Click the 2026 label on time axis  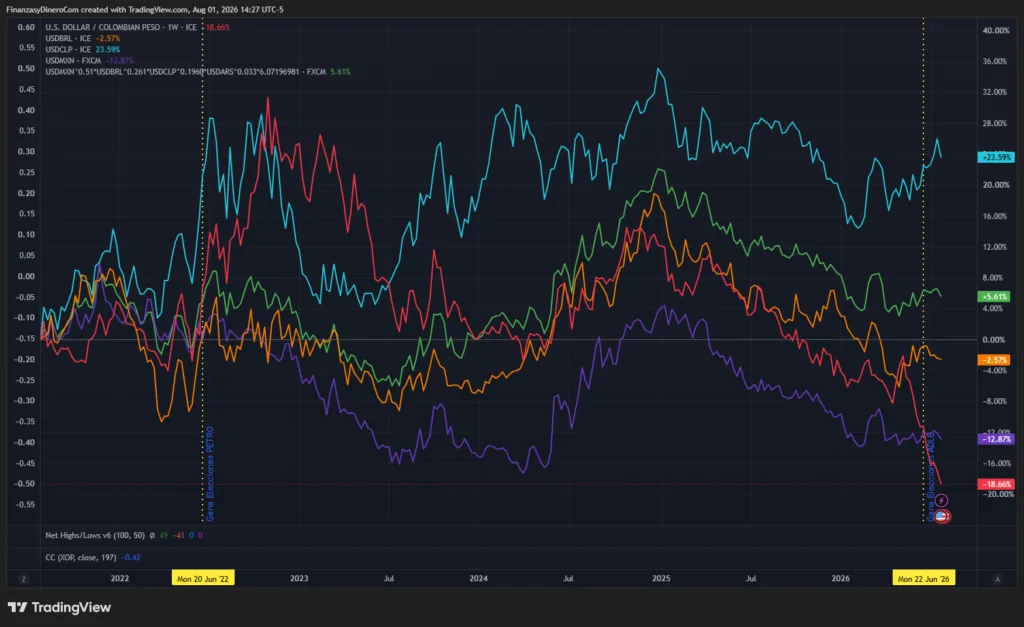point(840,579)
